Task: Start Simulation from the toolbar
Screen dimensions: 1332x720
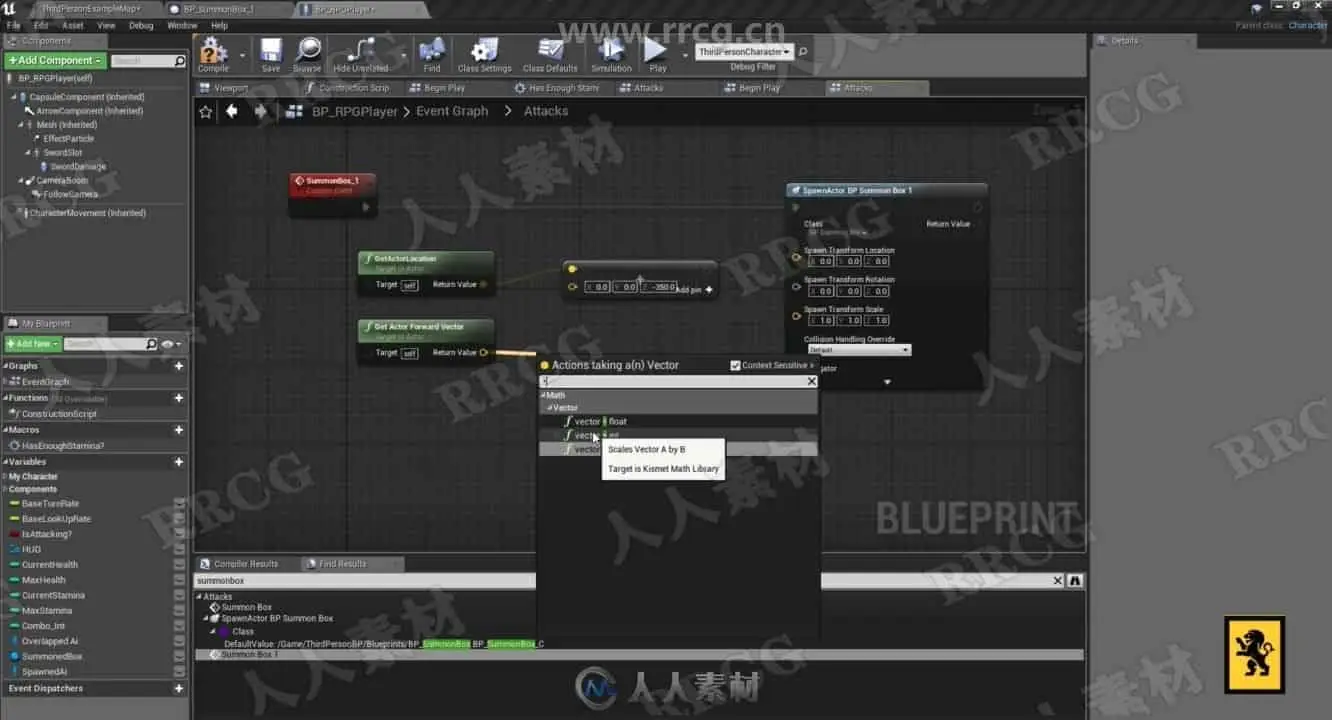Action: [611, 55]
